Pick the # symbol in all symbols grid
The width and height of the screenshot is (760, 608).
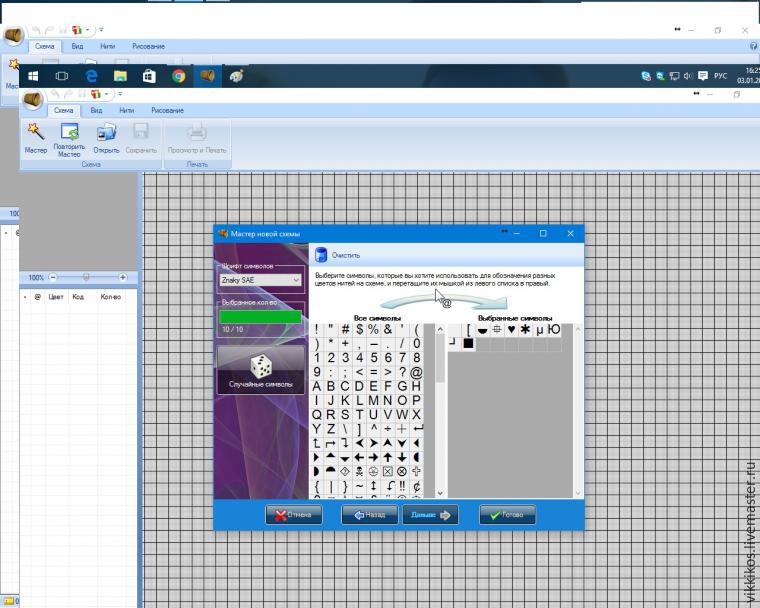pos(345,330)
